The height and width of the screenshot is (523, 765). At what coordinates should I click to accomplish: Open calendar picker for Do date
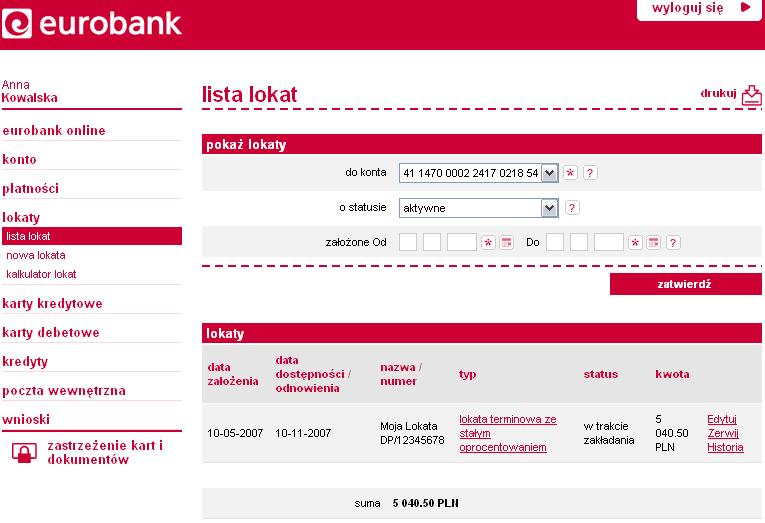(x=653, y=242)
